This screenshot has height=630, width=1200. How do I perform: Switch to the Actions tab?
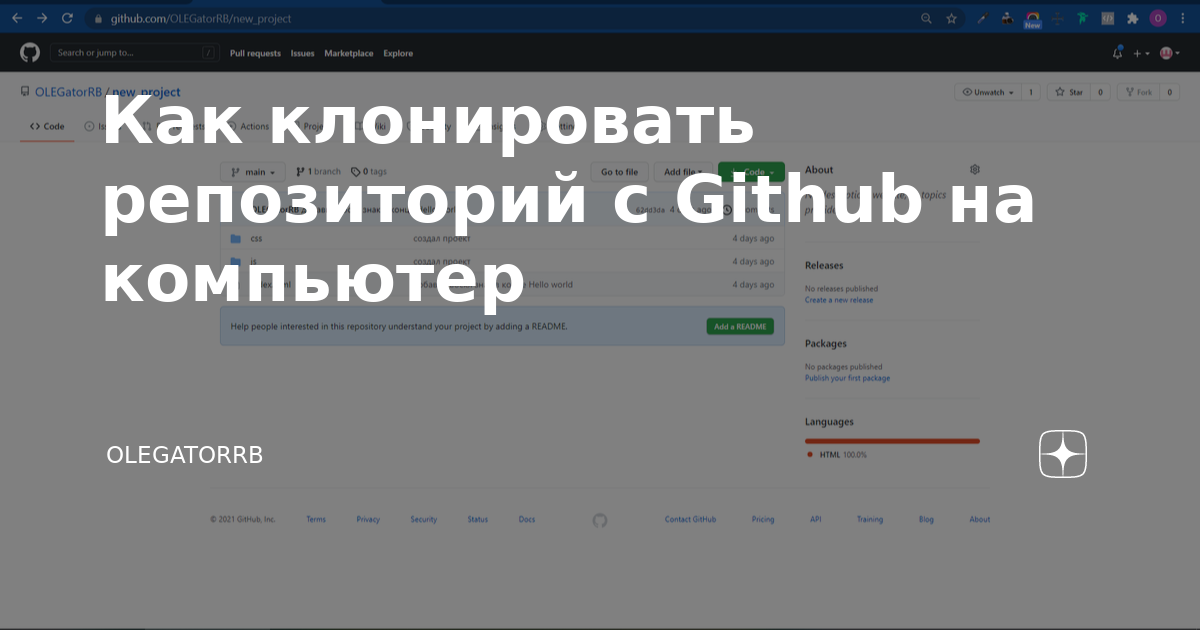pyautogui.click(x=248, y=127)
